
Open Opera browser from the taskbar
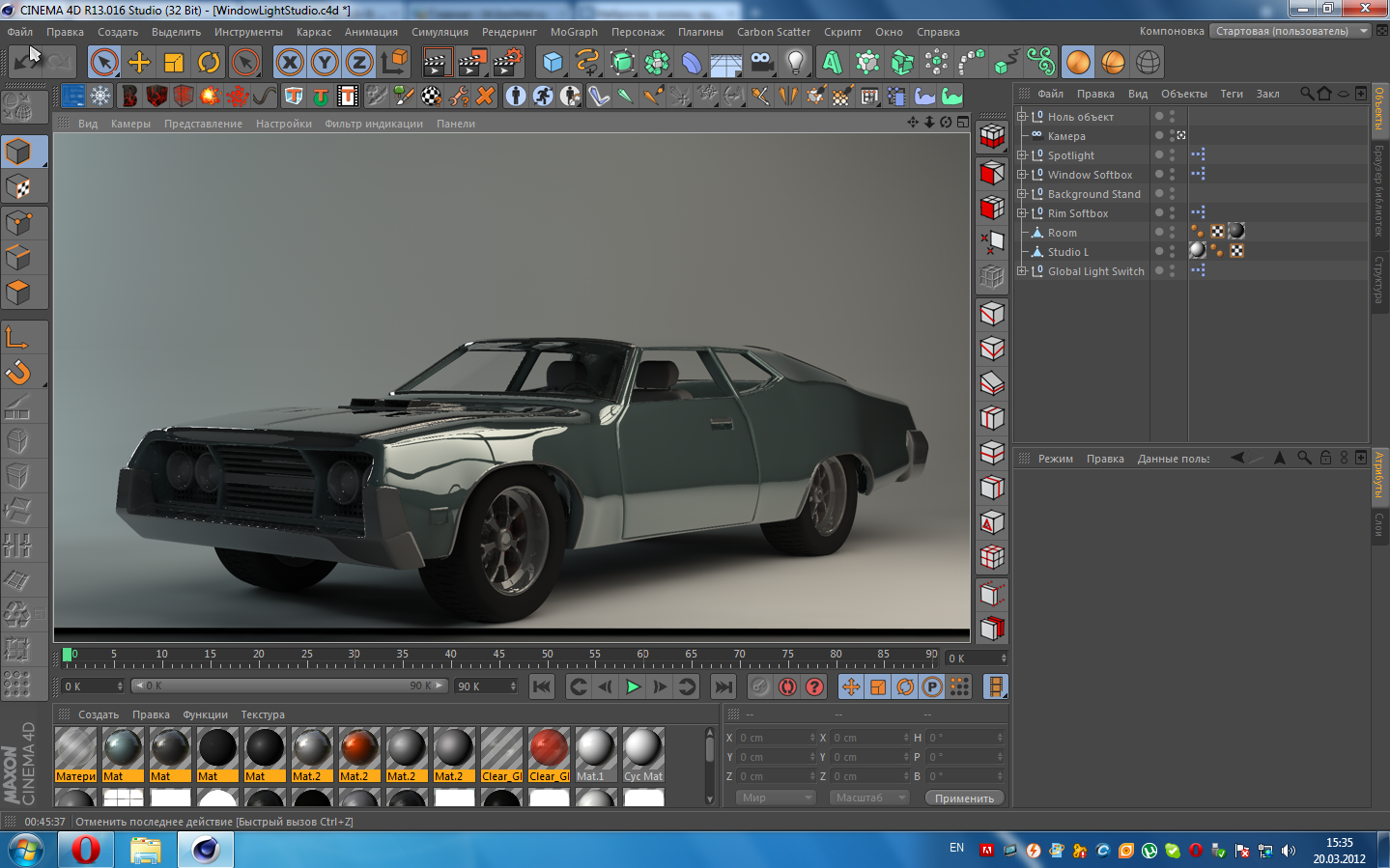tap(85, 850)
